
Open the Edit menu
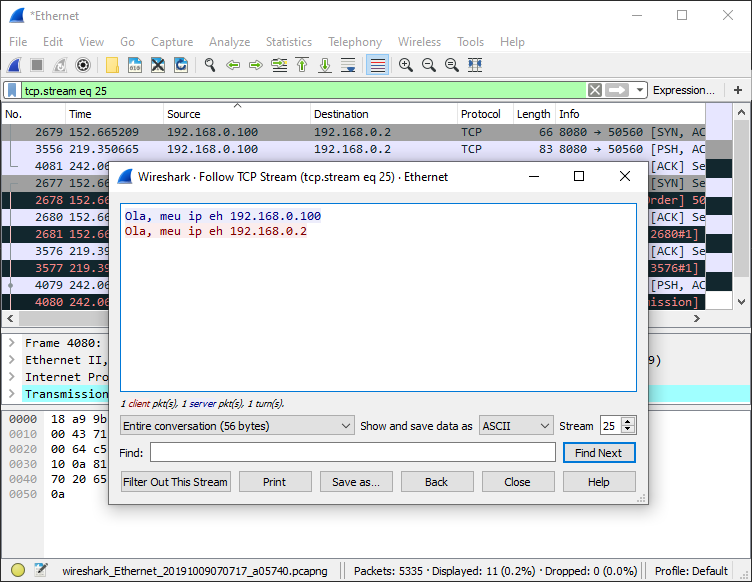[53, 42]
